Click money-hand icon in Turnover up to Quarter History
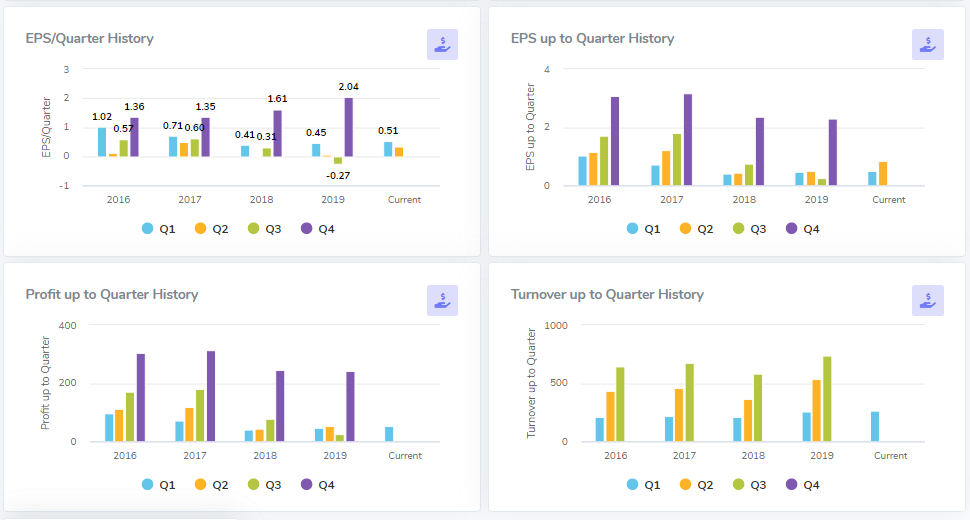Screen dimensions: 970x520 click(x=927, y=300)
